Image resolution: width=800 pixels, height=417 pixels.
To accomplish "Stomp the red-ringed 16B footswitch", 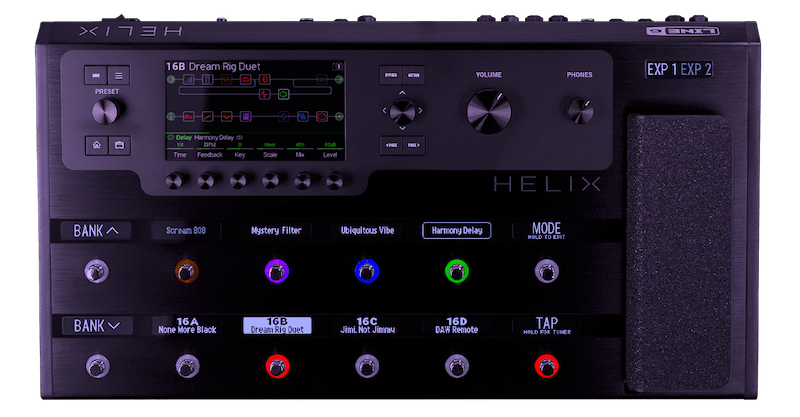I will 277,366.
